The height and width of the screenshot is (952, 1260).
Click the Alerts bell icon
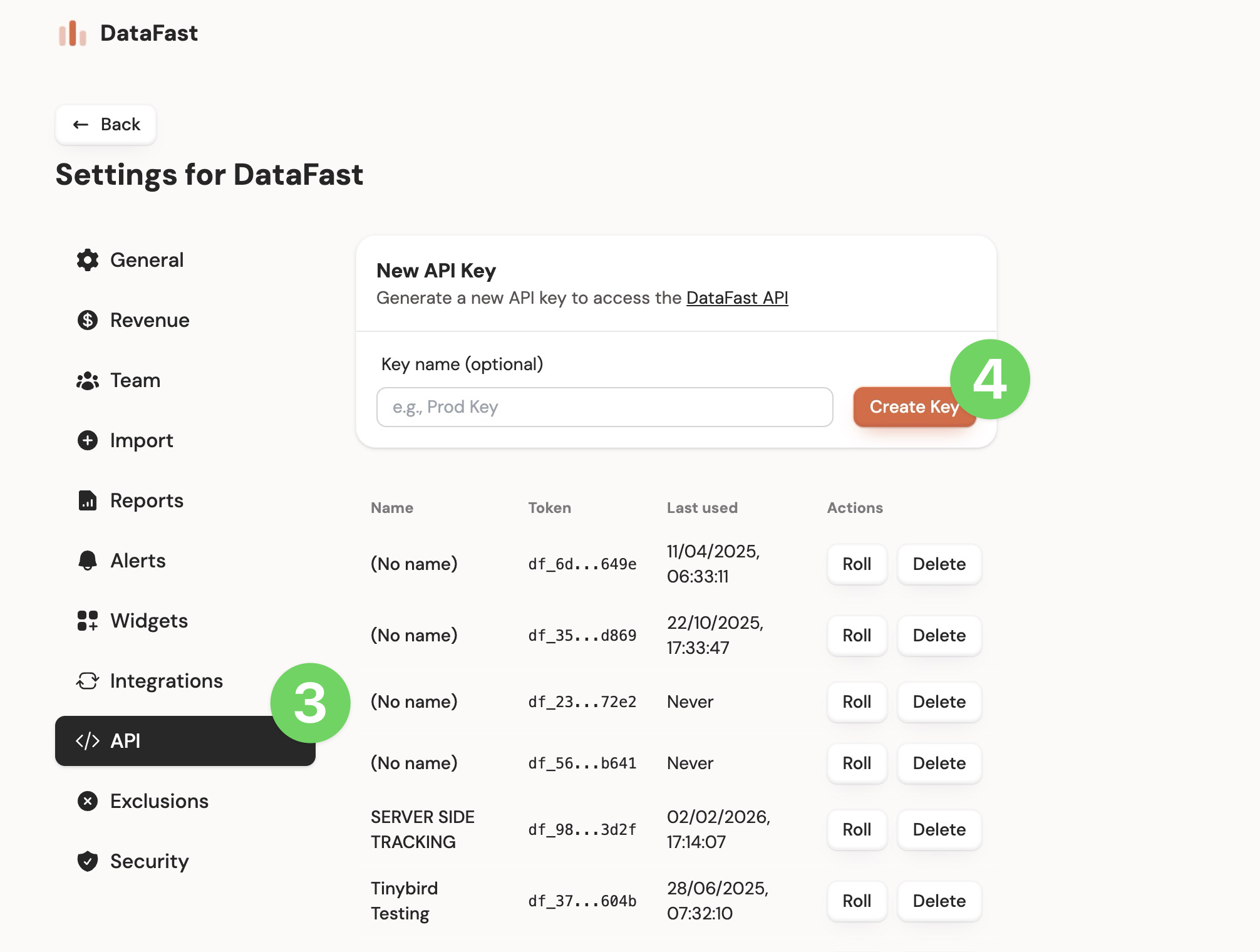(x=88, y=561)
